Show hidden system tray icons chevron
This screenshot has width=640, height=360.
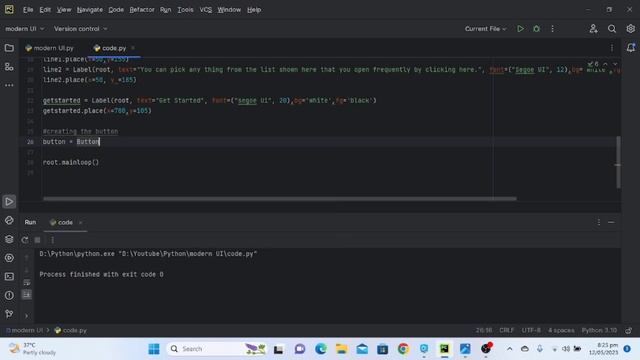(x=509, y=349)
